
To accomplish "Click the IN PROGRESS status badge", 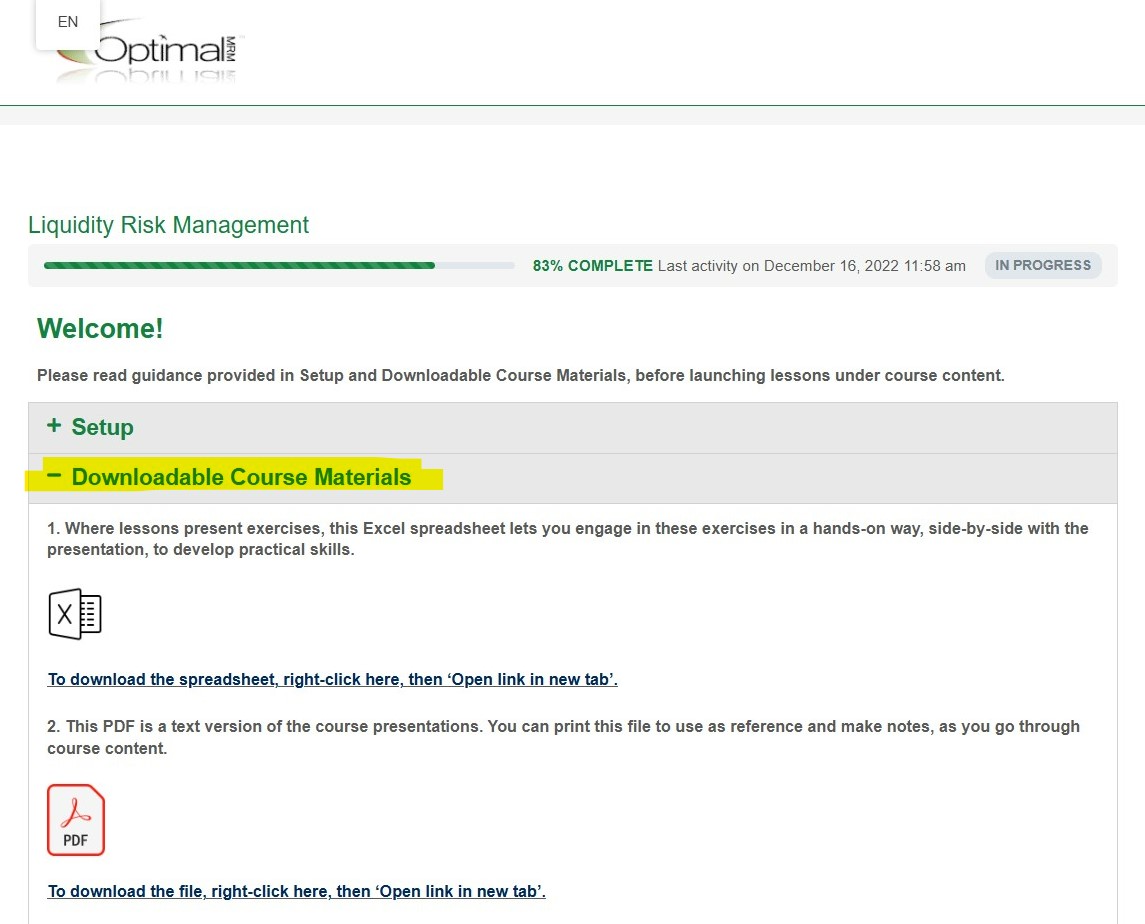I will [x=1043, y=265].
